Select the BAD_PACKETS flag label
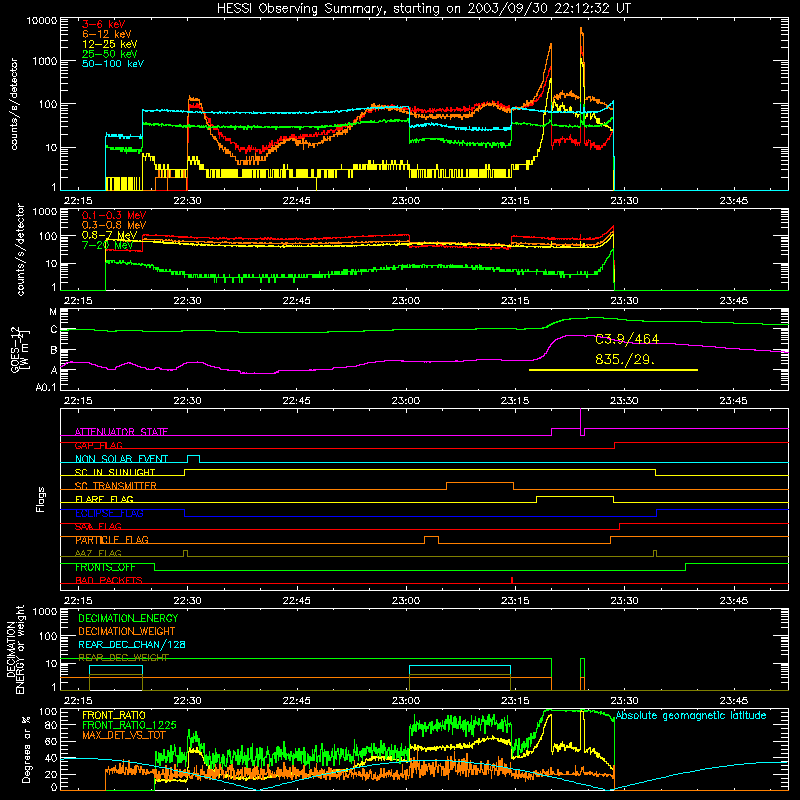The image size is (800, 800). 109,580
